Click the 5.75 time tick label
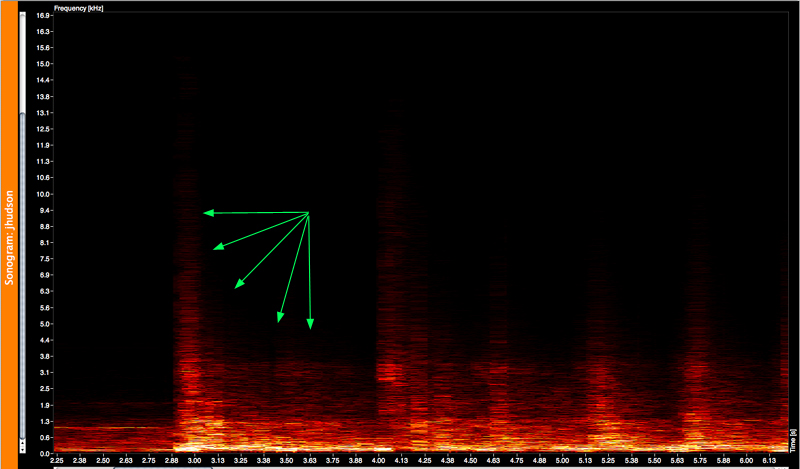 click(x=700, y=460)
